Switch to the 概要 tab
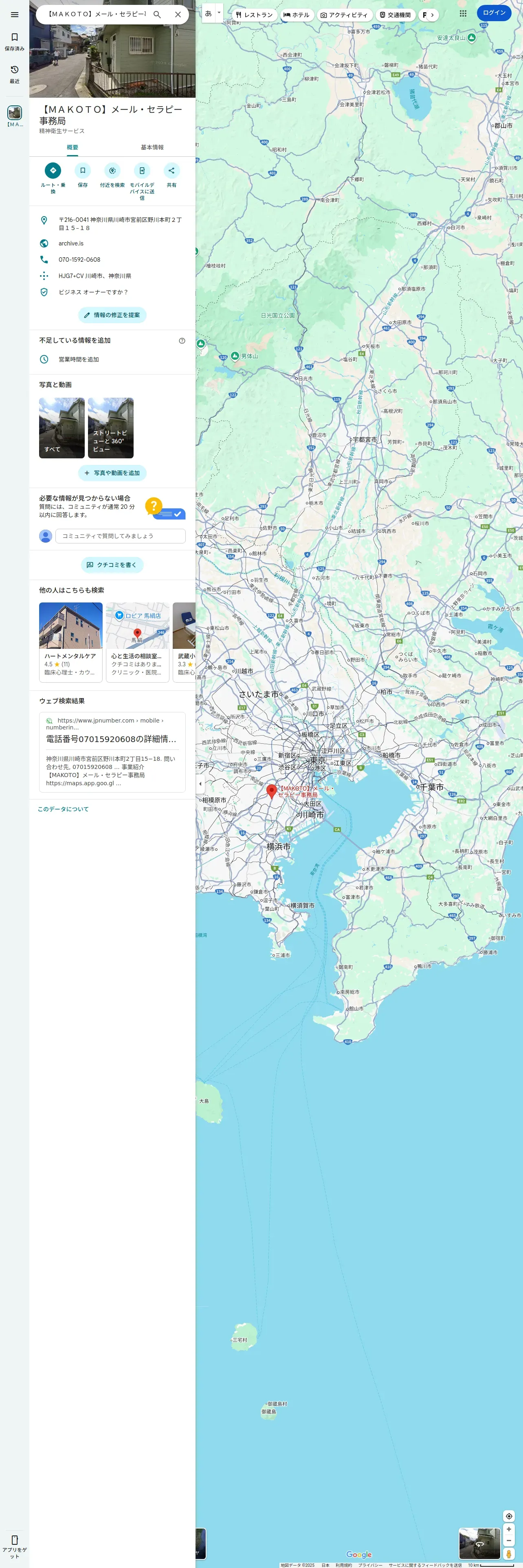 tap(73, 147)
